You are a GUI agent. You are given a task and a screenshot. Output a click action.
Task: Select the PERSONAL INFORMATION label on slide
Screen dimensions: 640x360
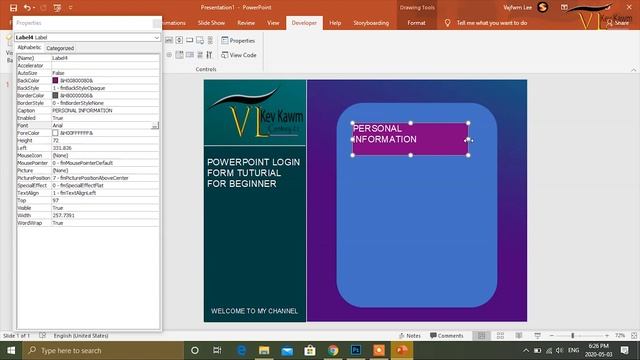point(410,139)
